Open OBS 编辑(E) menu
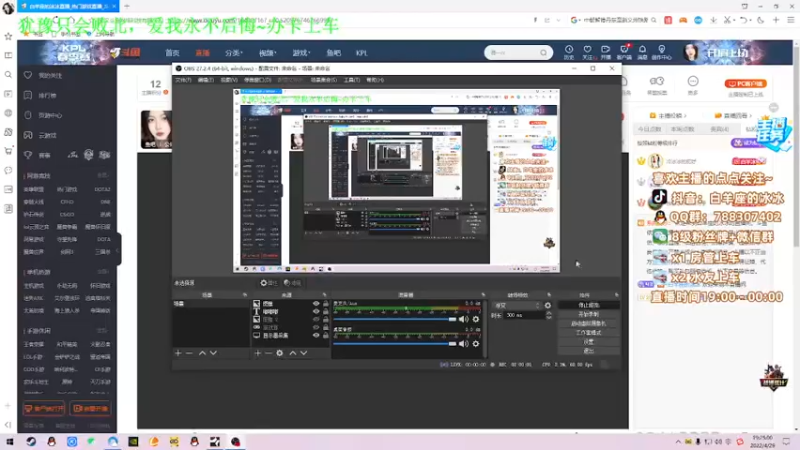This screenshot has width=800, height=450. [206, 80]
